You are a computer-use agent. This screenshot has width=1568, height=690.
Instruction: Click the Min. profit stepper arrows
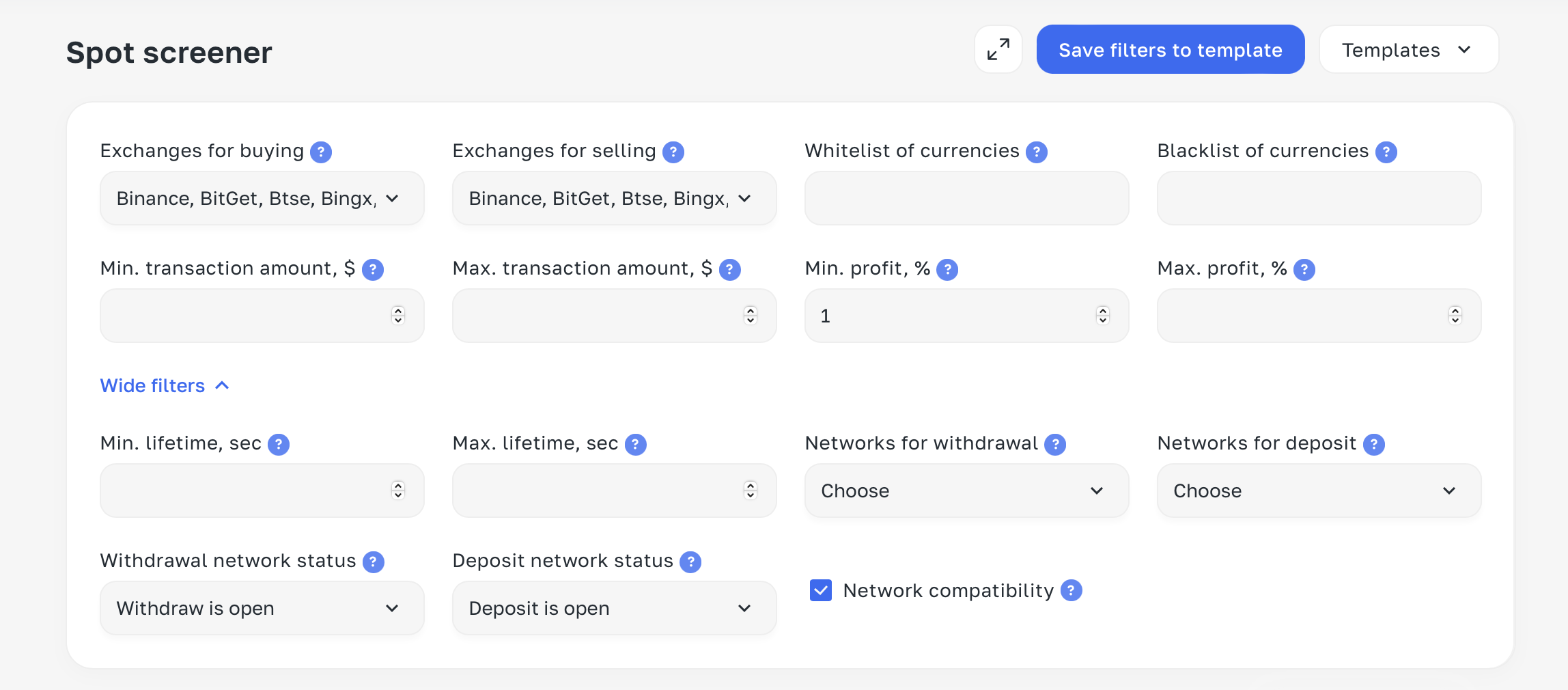coord(1103,315)
